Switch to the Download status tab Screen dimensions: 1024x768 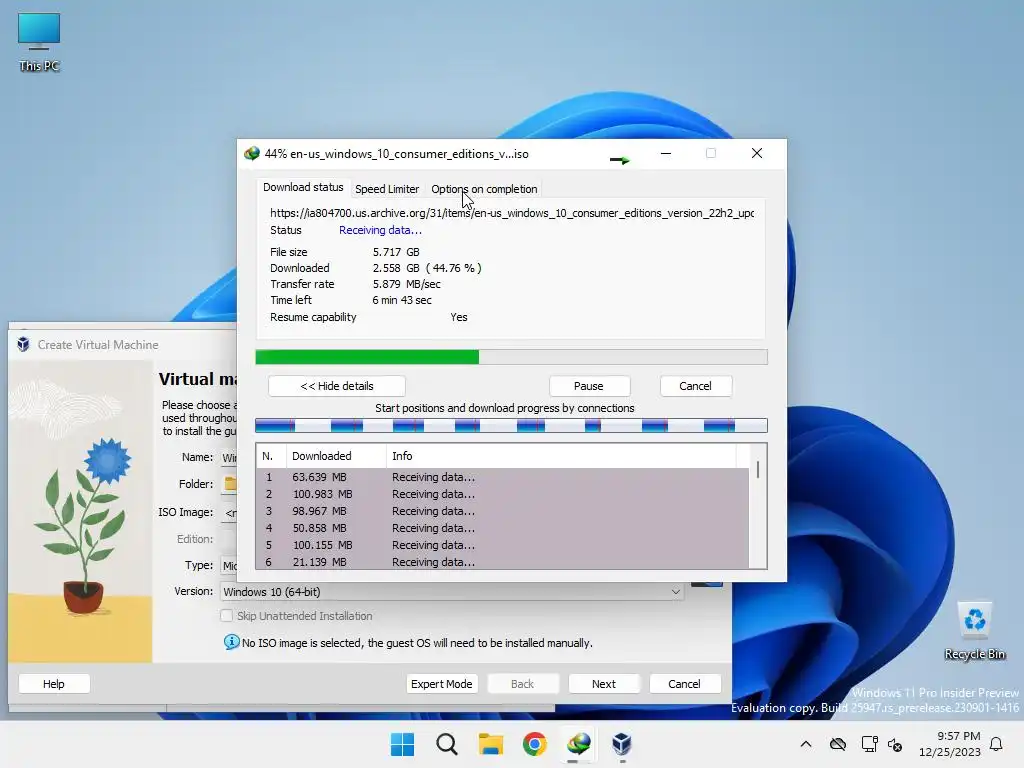pyautogui.click(x=303, y=187)
